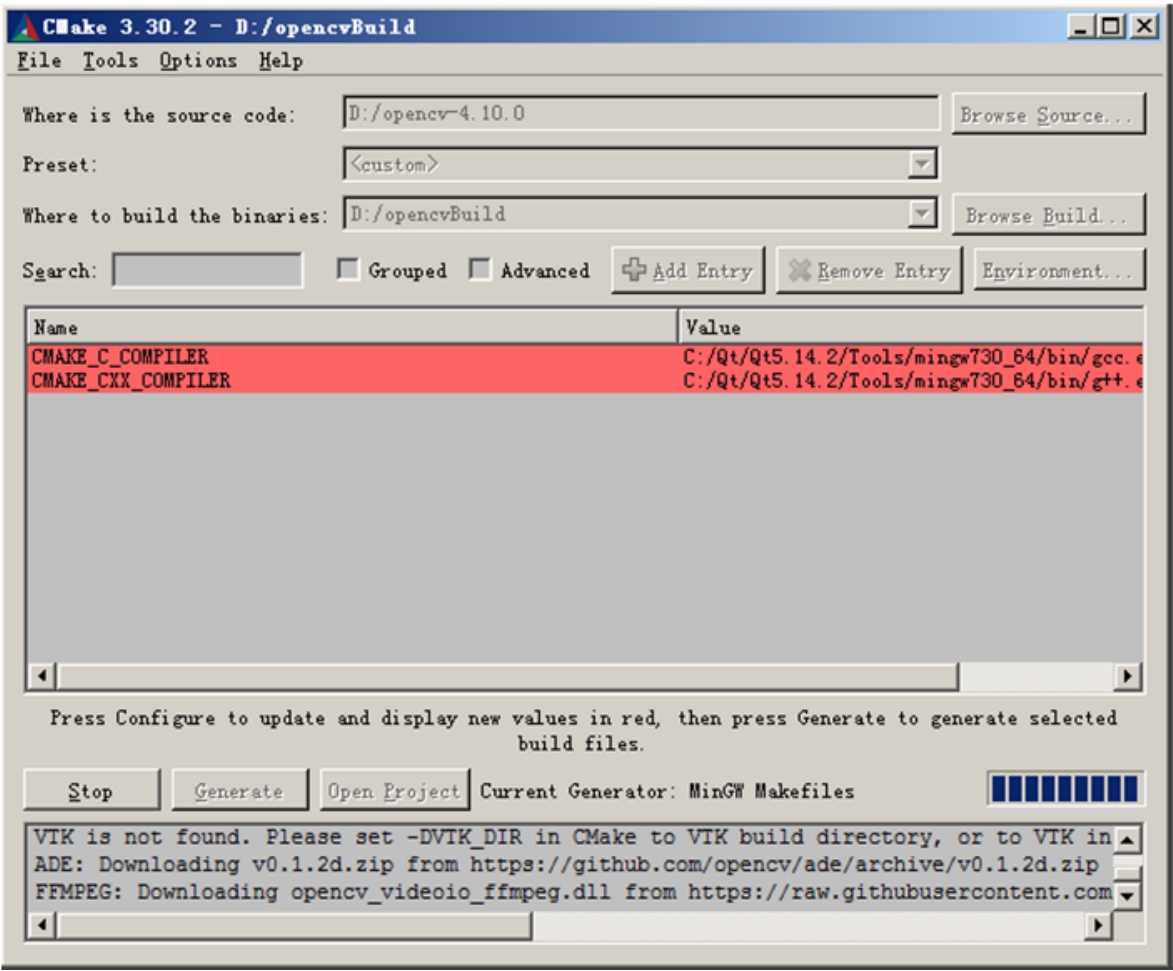Click the Remove Entry button
This screenshot has height=971, width=1173.
coord(869,270)
